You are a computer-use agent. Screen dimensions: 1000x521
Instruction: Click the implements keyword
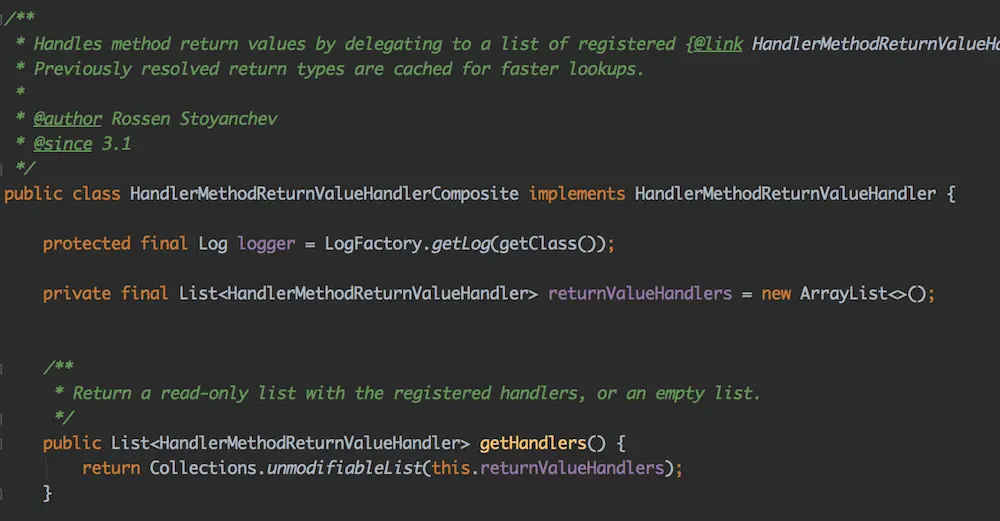point(577,194)
